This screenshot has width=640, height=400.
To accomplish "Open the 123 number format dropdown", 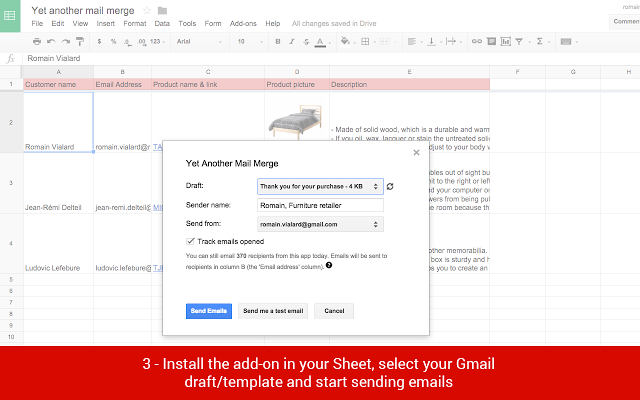I will pos(158,41).
